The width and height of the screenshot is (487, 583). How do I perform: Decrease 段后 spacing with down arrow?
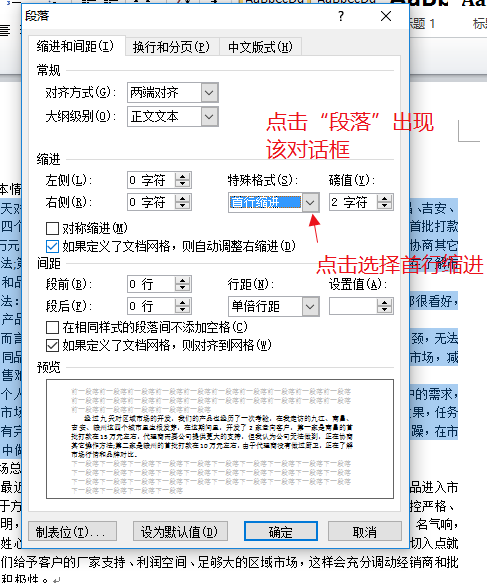tap(183, 310)
